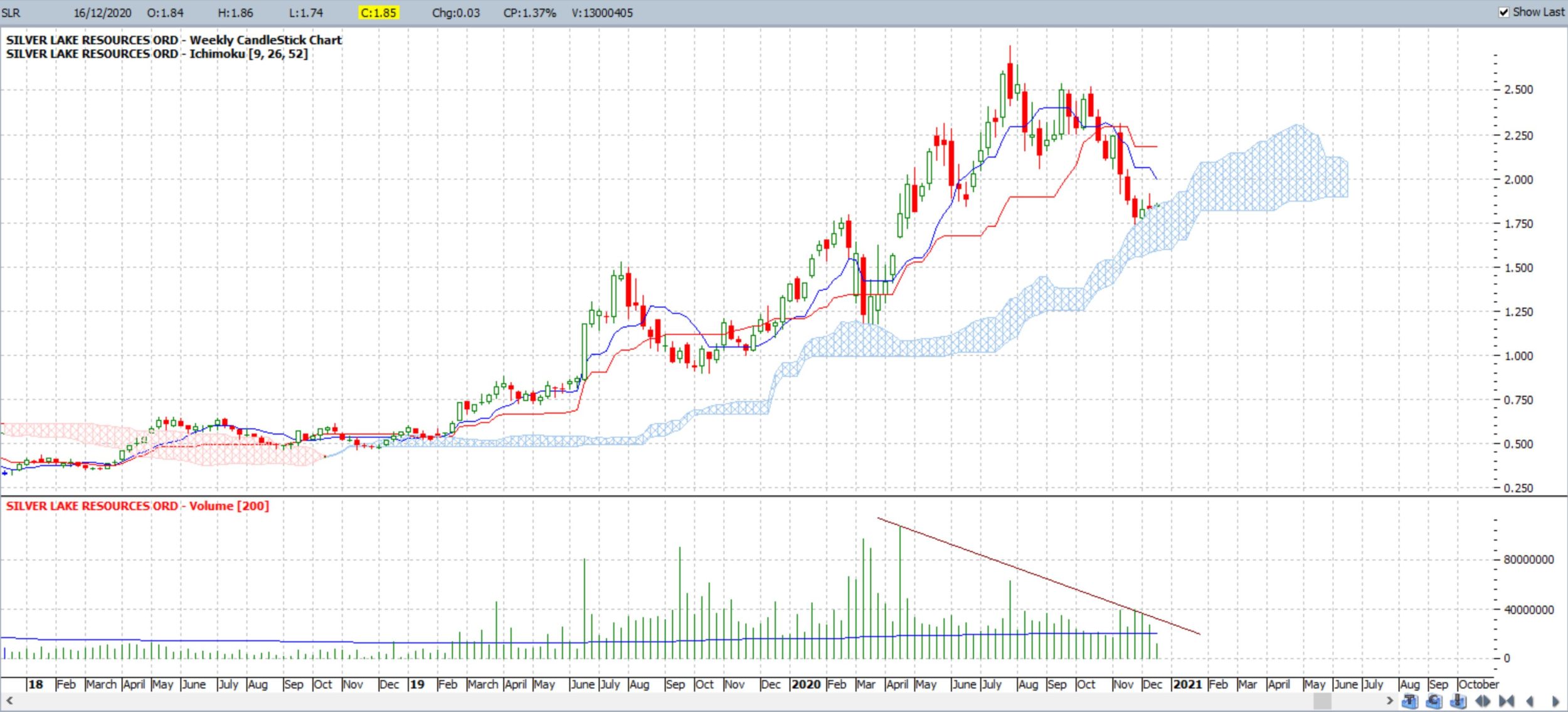Click the 19 year marker on time axis
This screenshot has width=1568, height=712.
pos(417,684)
